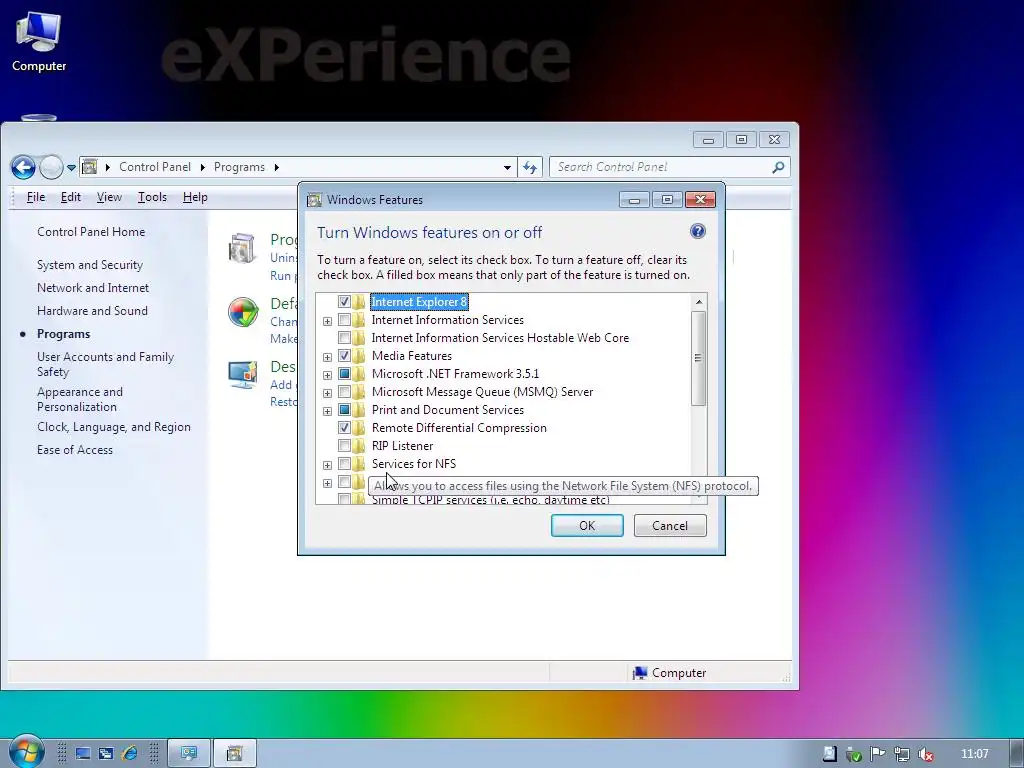The width and height of the screenshot is (1024, 768).
Task: Enable Internet Information Services checkbox
Action: (x=344, y=320)
